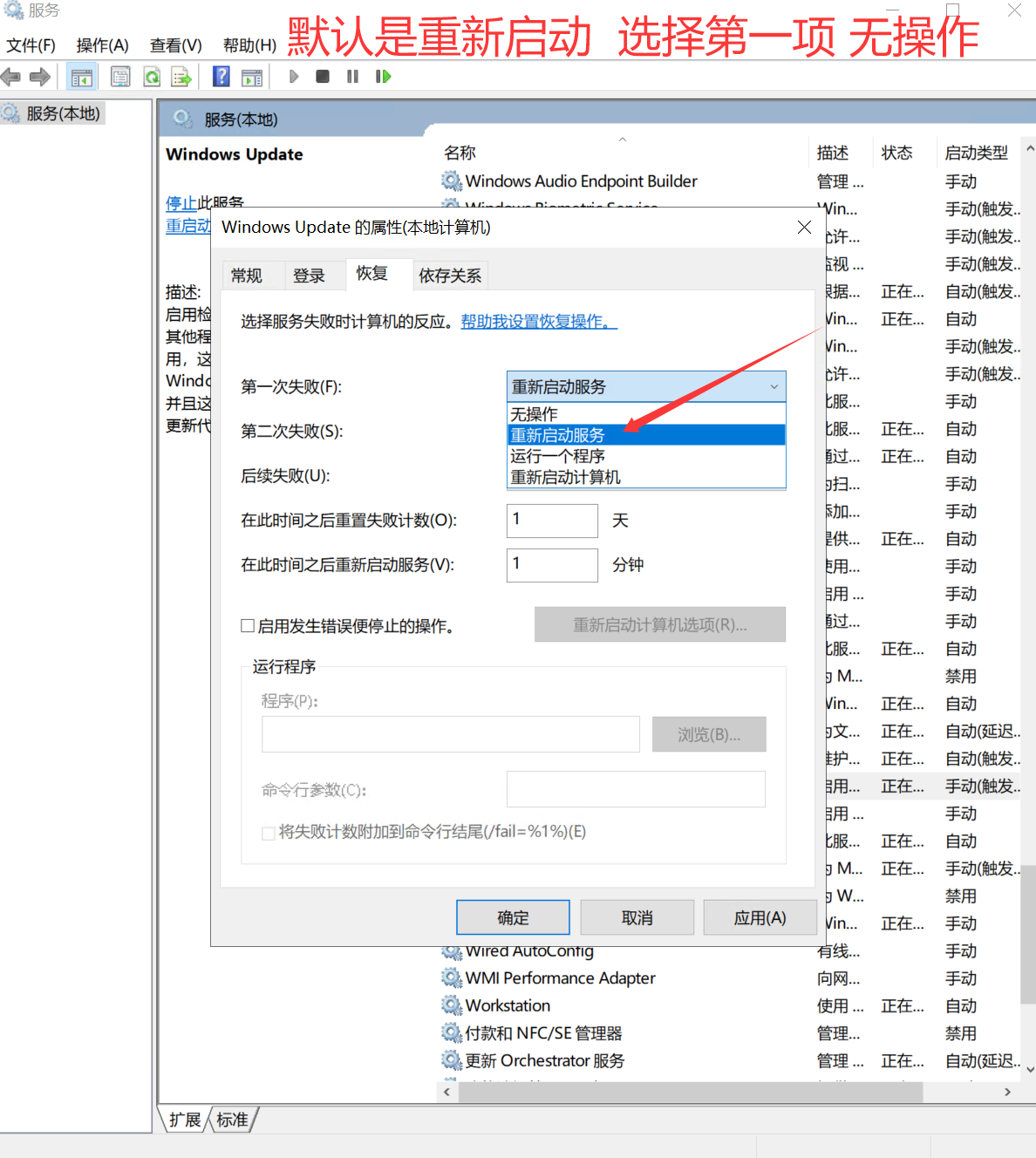The width and height of the screenshot is (1036, 1158).
Task: Choose 重新启动服务 in the dropdown list
Action: [646, 434]
